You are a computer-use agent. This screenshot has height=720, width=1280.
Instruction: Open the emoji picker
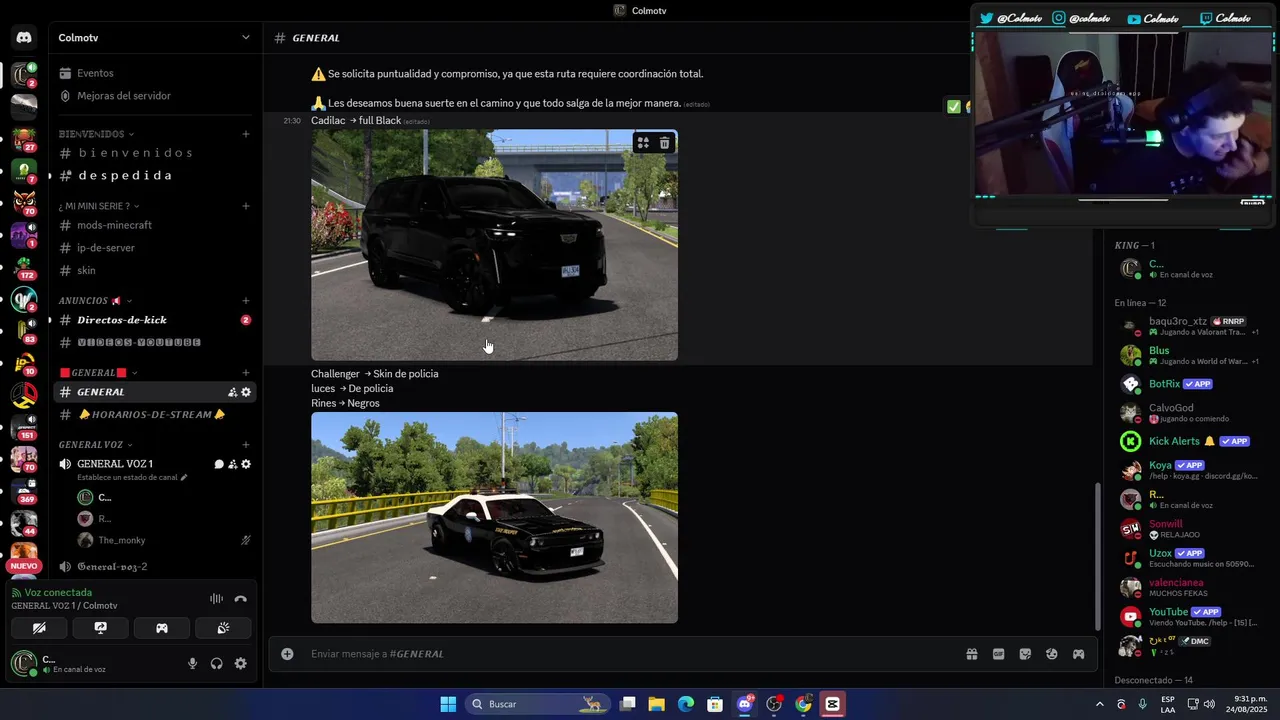click(1052, 654)
